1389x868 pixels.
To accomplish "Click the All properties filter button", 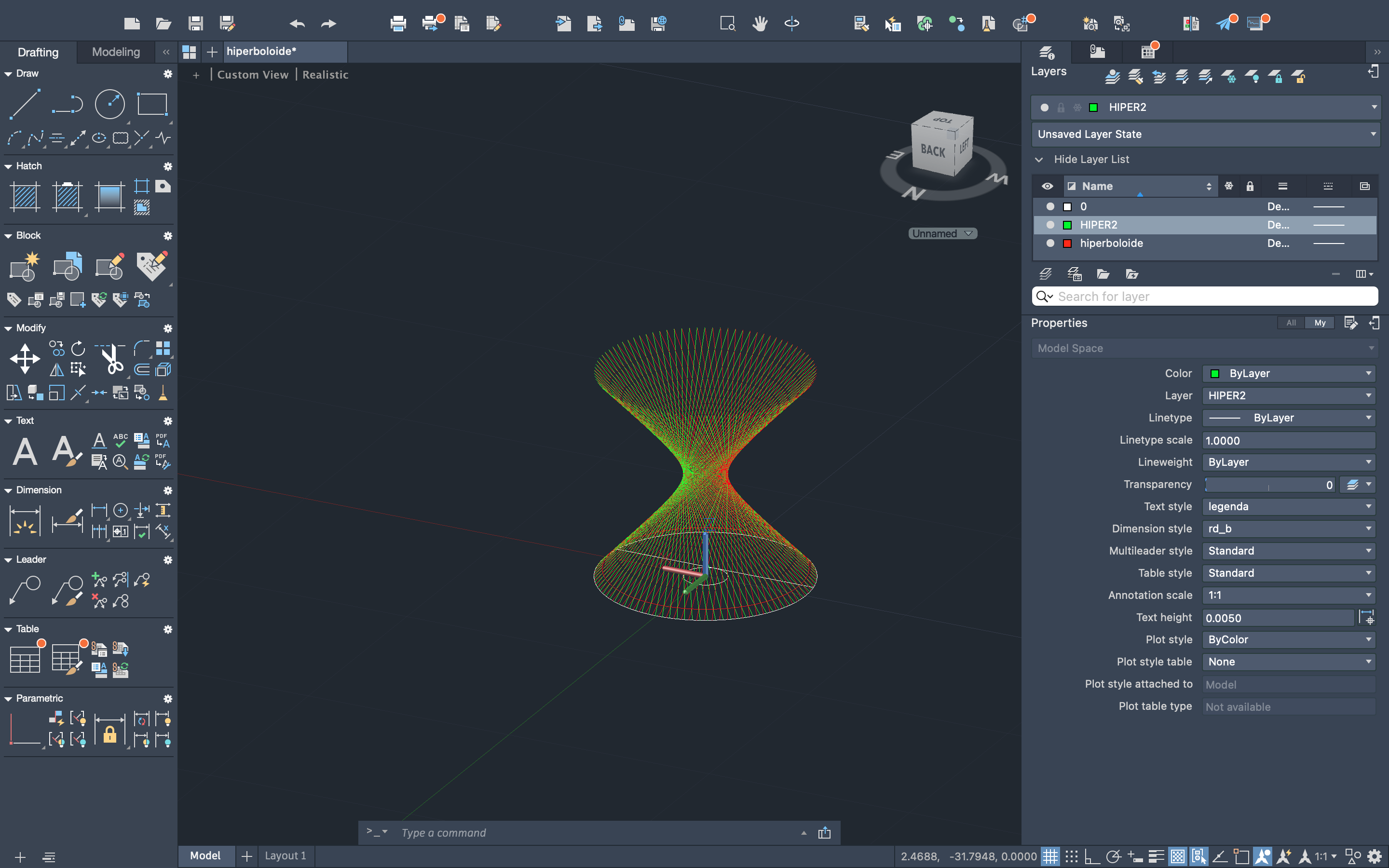I will pyautogui.click(x=1291, y=323).
